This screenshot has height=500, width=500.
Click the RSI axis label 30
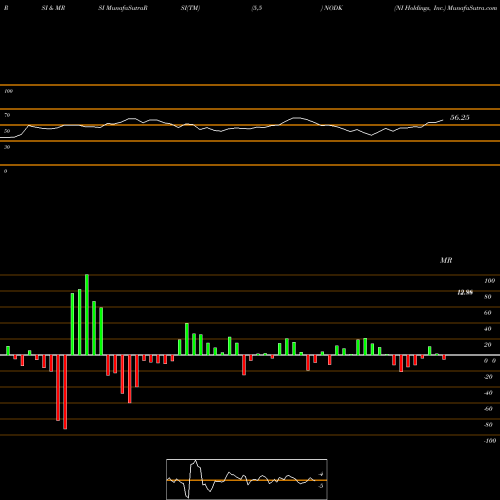(7, 147)
